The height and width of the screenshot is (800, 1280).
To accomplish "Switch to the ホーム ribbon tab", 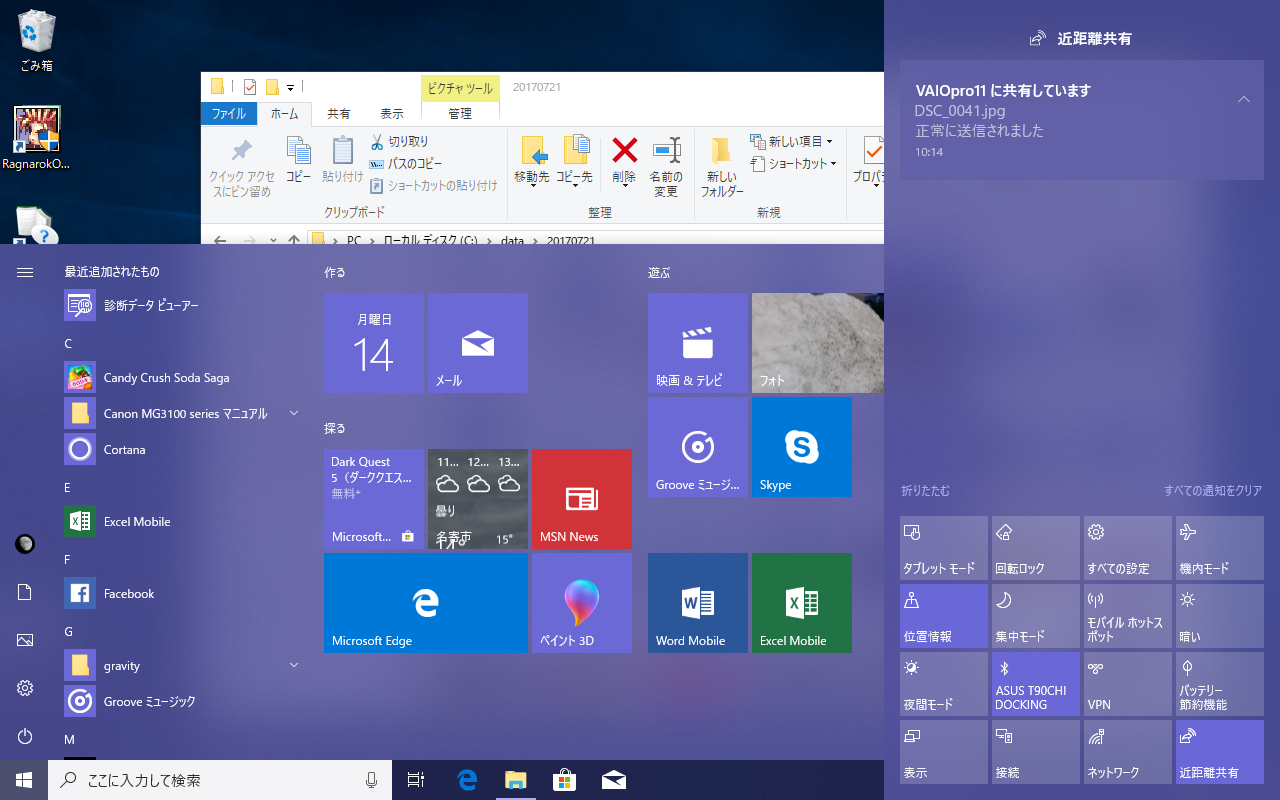I will [285, 114].
